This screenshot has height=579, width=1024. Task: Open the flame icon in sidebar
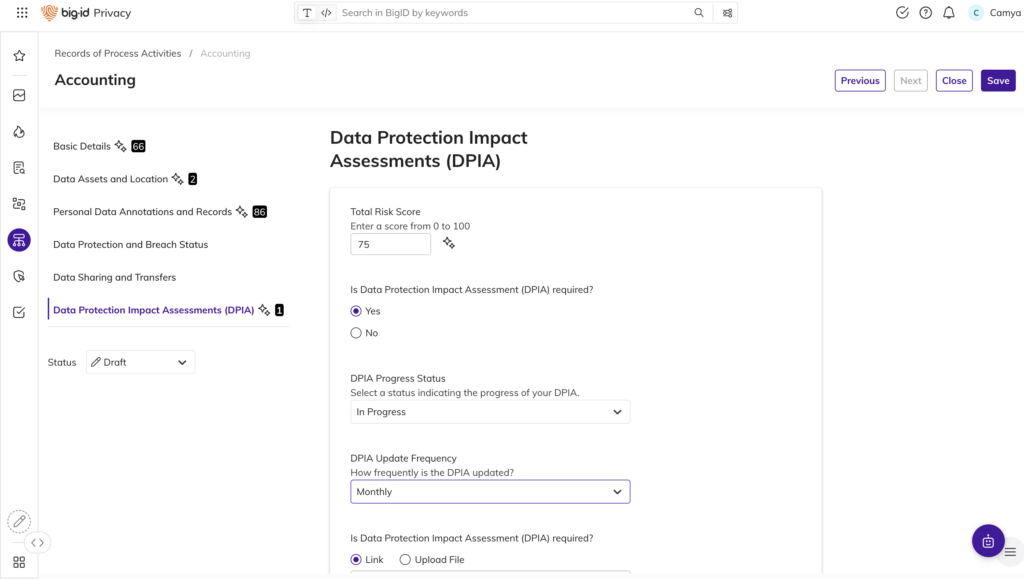19,132
